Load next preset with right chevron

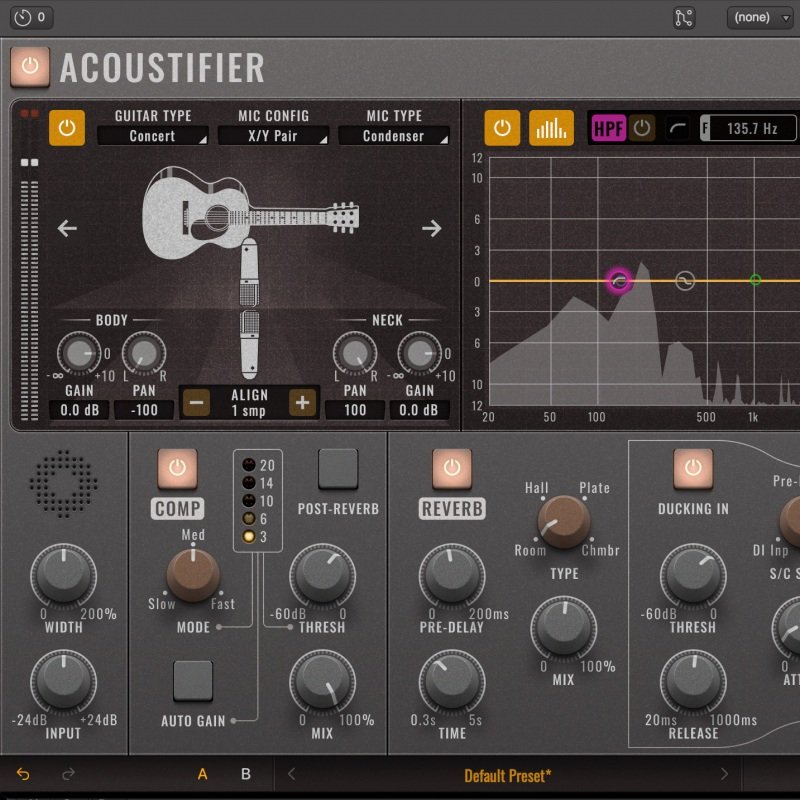click(x=724, y=774)
